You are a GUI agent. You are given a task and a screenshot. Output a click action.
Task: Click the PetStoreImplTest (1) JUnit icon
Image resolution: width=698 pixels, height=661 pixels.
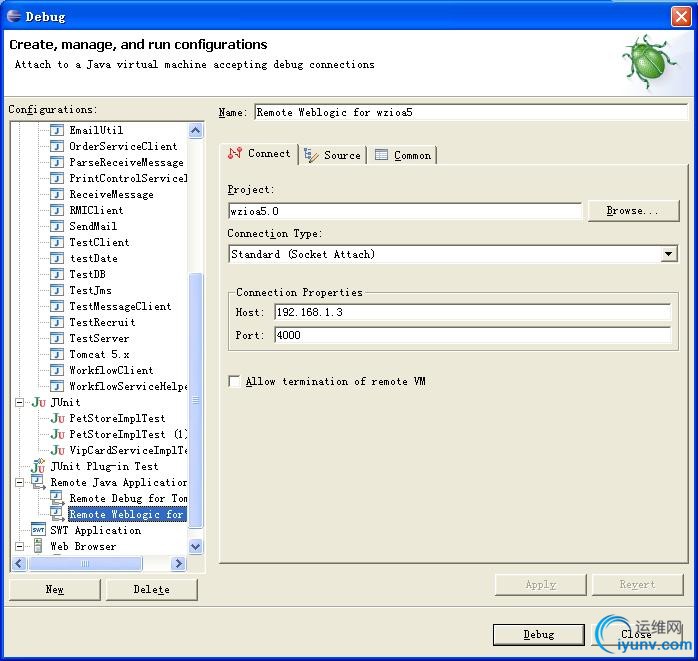57,434
